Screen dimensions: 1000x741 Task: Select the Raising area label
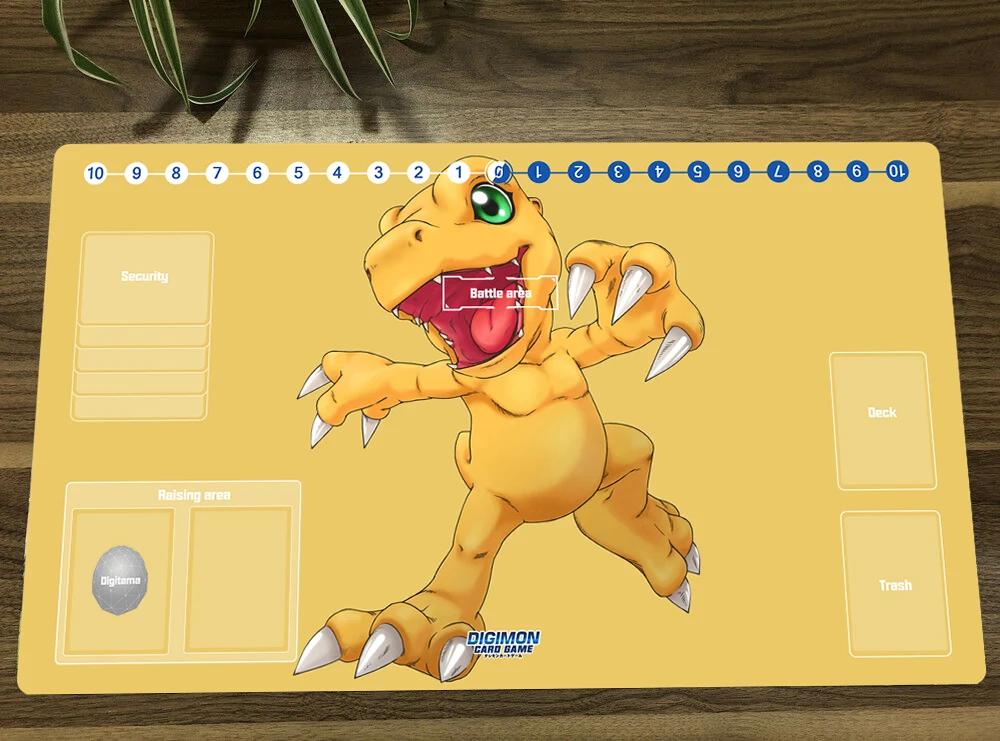coord(192,493)
